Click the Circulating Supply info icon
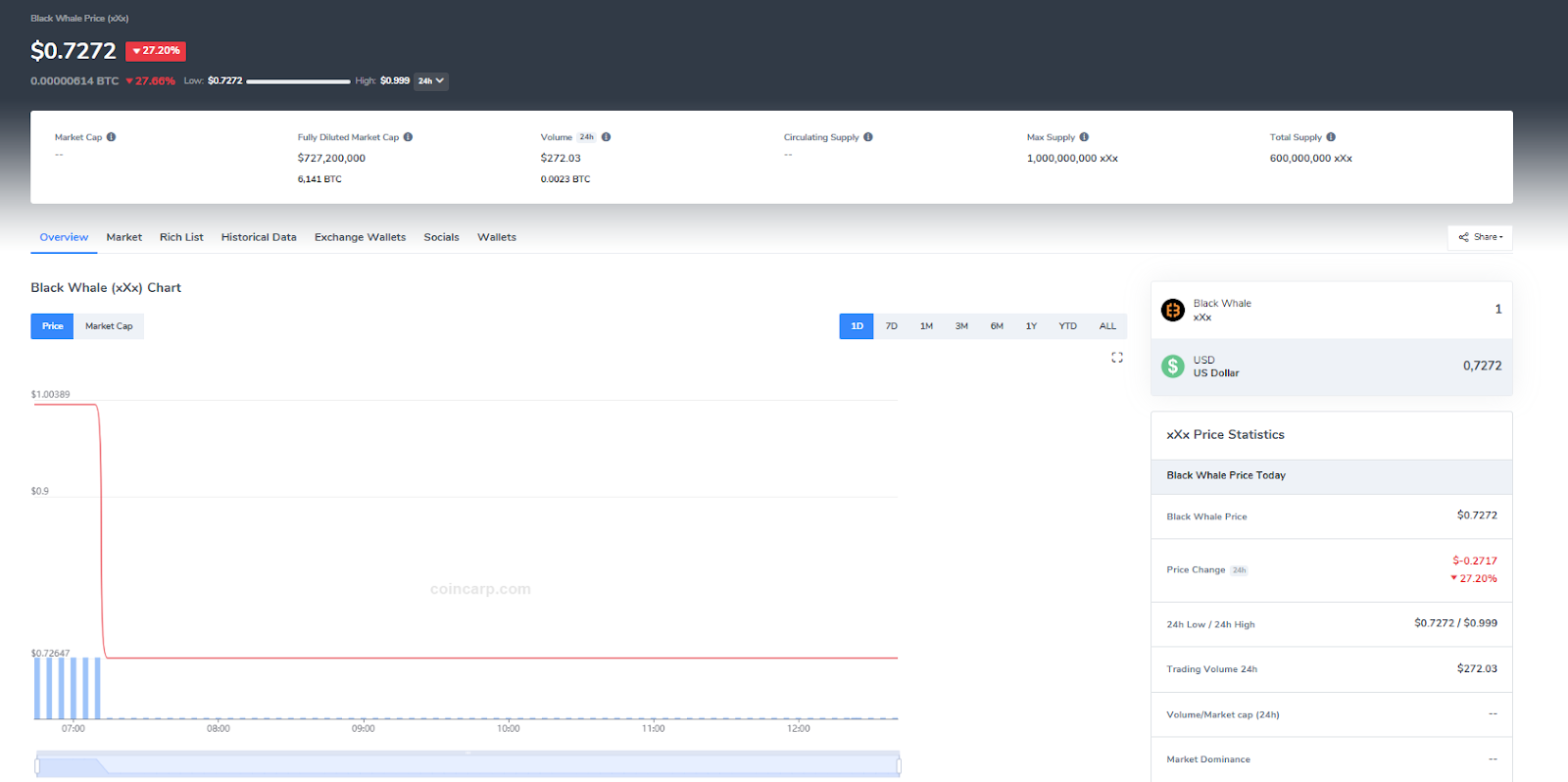Screen dimensions: 1568x782 pyautogui.click(x=868, y=137)
